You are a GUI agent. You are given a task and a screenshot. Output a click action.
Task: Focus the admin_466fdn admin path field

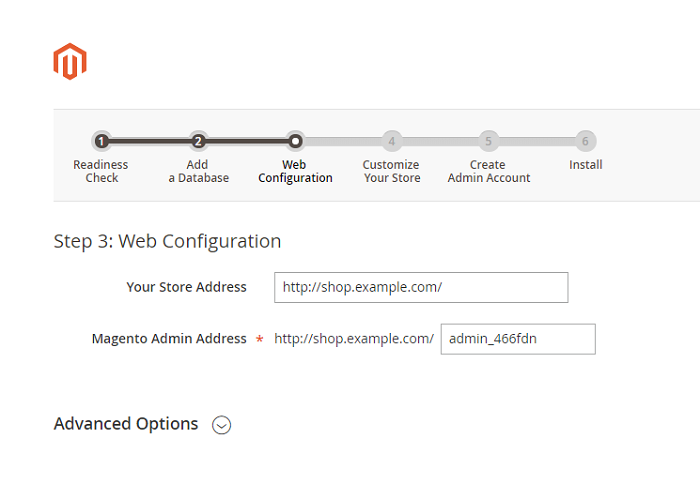pos(518,339)
